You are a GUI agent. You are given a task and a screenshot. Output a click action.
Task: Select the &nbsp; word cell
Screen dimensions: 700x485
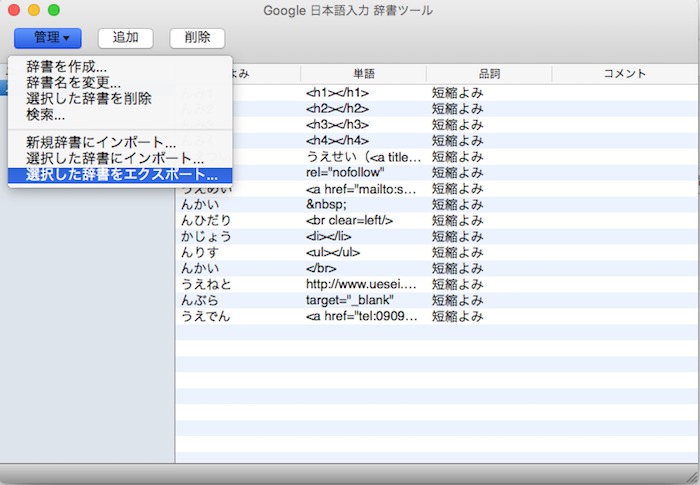(x=326, y=205)
